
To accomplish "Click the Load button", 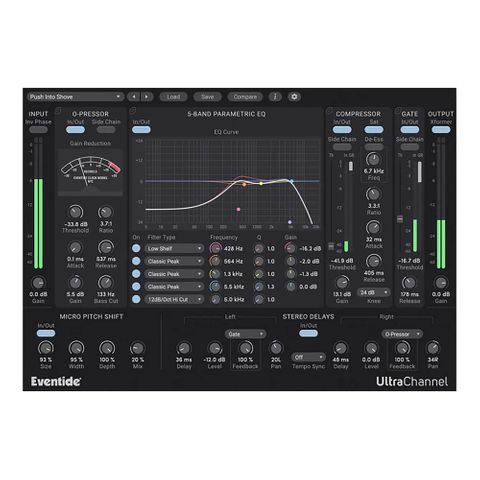I will pos(173,97).
